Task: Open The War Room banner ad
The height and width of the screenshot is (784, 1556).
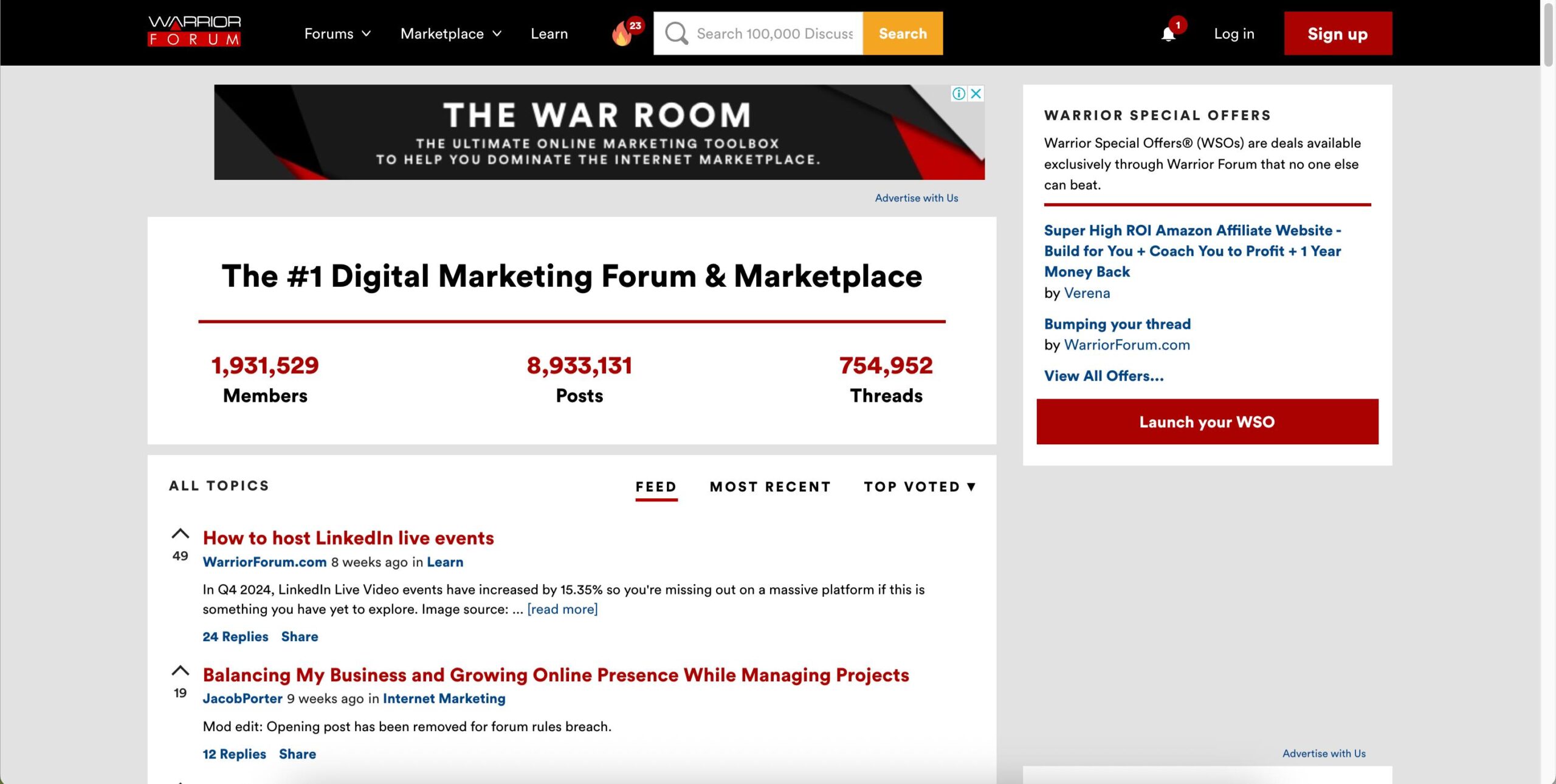Action: point(599,132)
